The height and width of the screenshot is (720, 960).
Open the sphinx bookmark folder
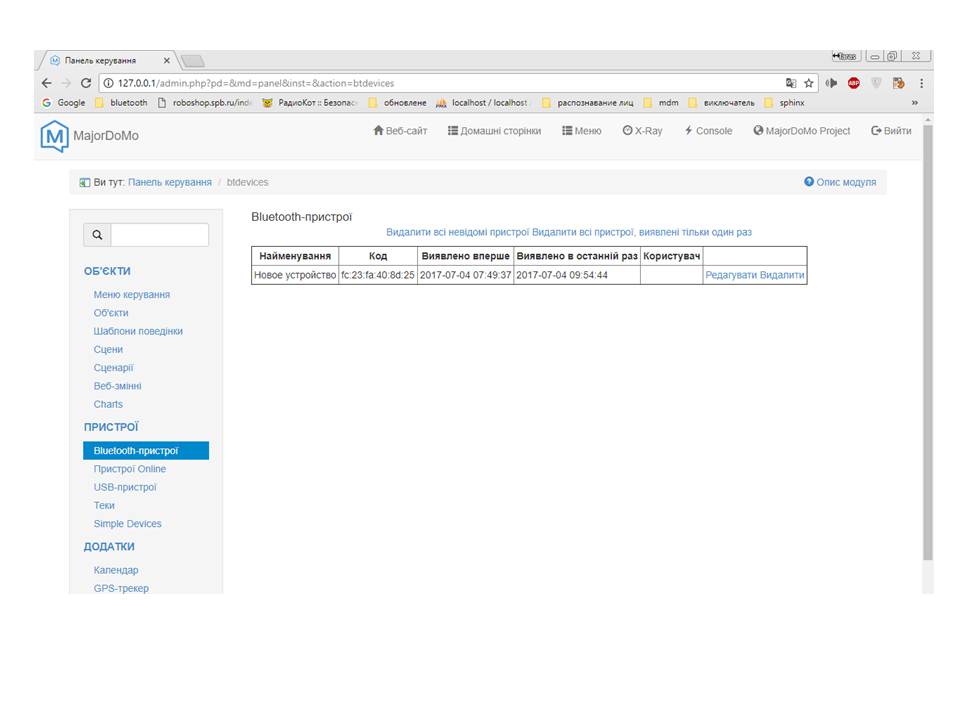coord(784,103)
